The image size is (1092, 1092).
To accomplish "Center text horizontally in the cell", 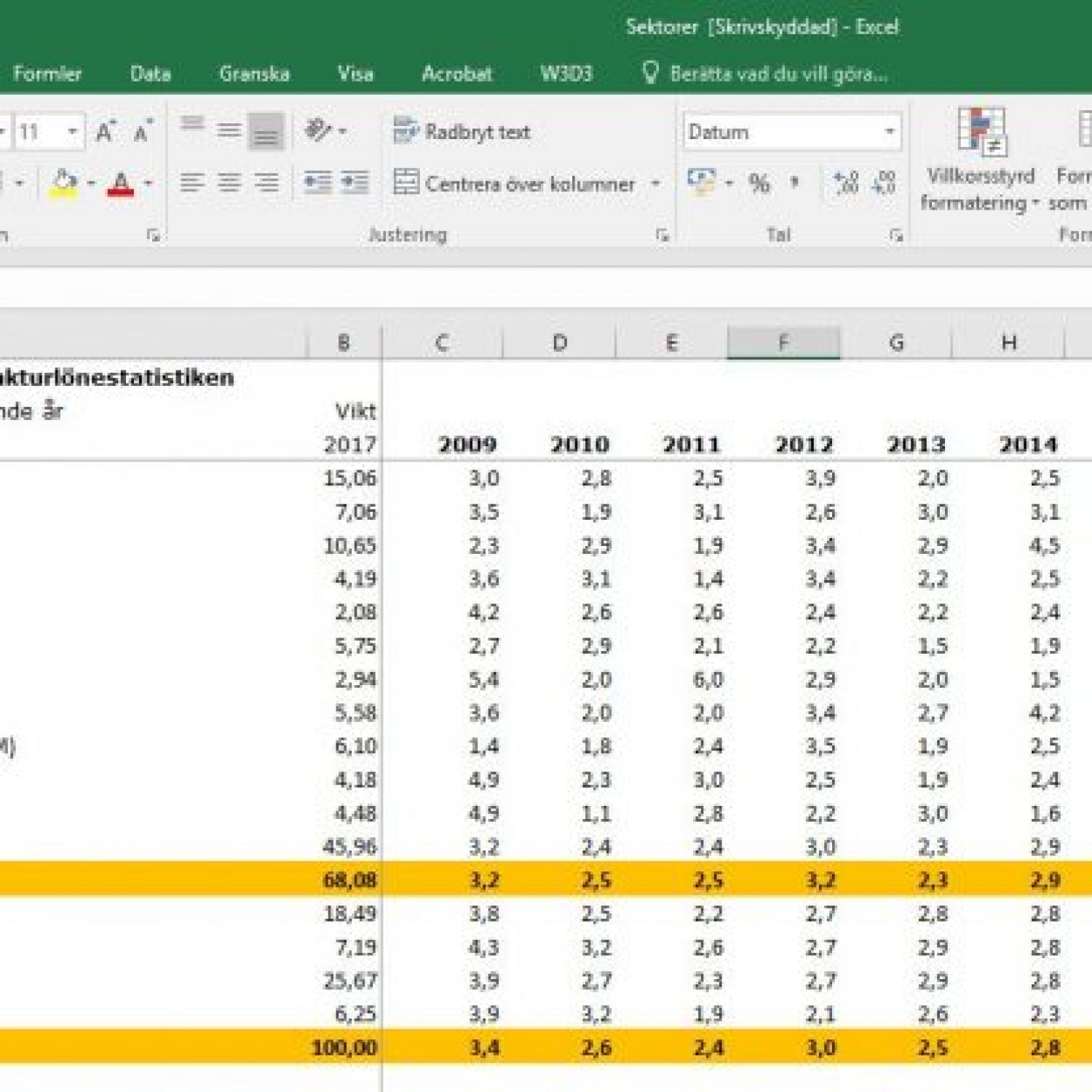I will [229, 183].
